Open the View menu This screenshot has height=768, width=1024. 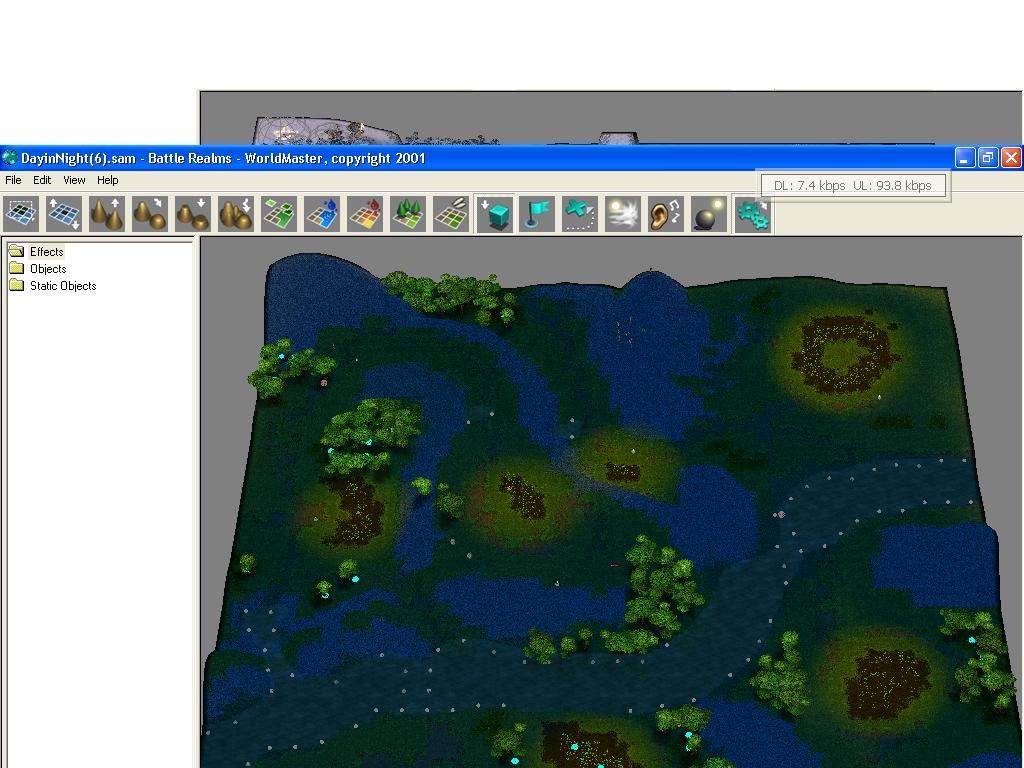coord(74,180)
